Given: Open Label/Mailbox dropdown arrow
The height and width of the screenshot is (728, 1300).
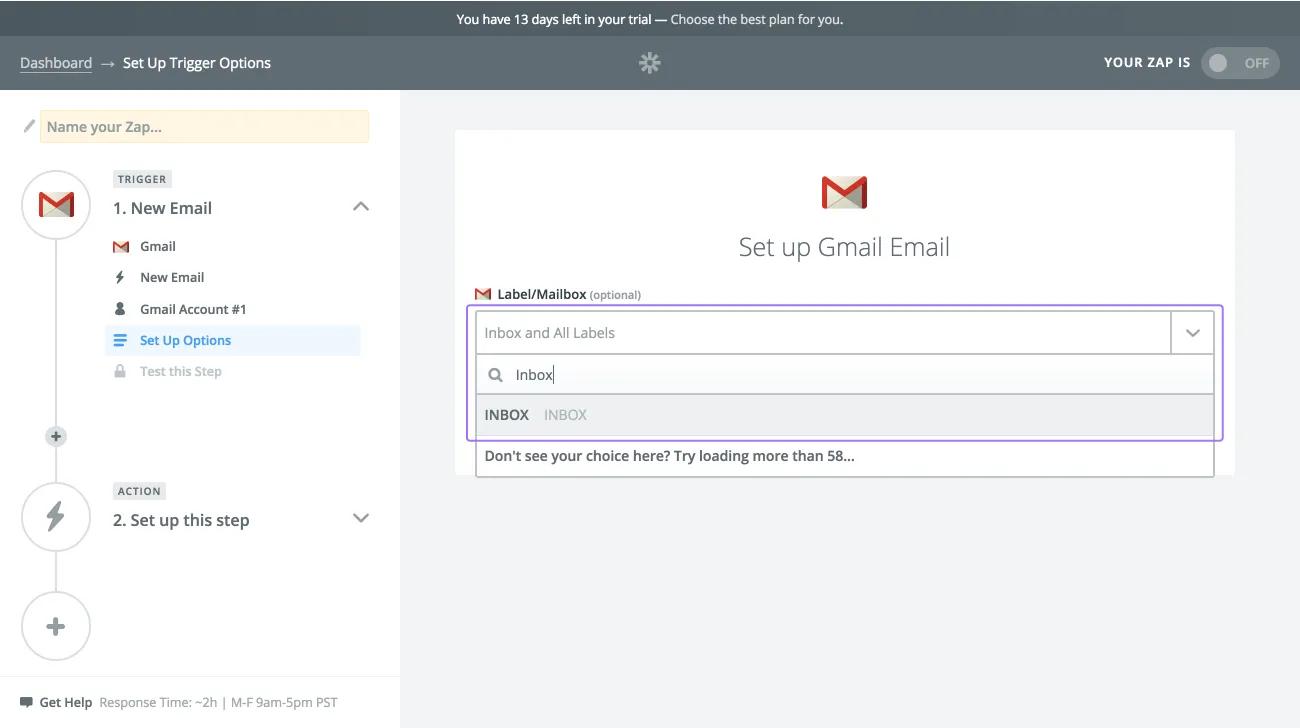Looking at the screenshot, I should (1192, 333).
